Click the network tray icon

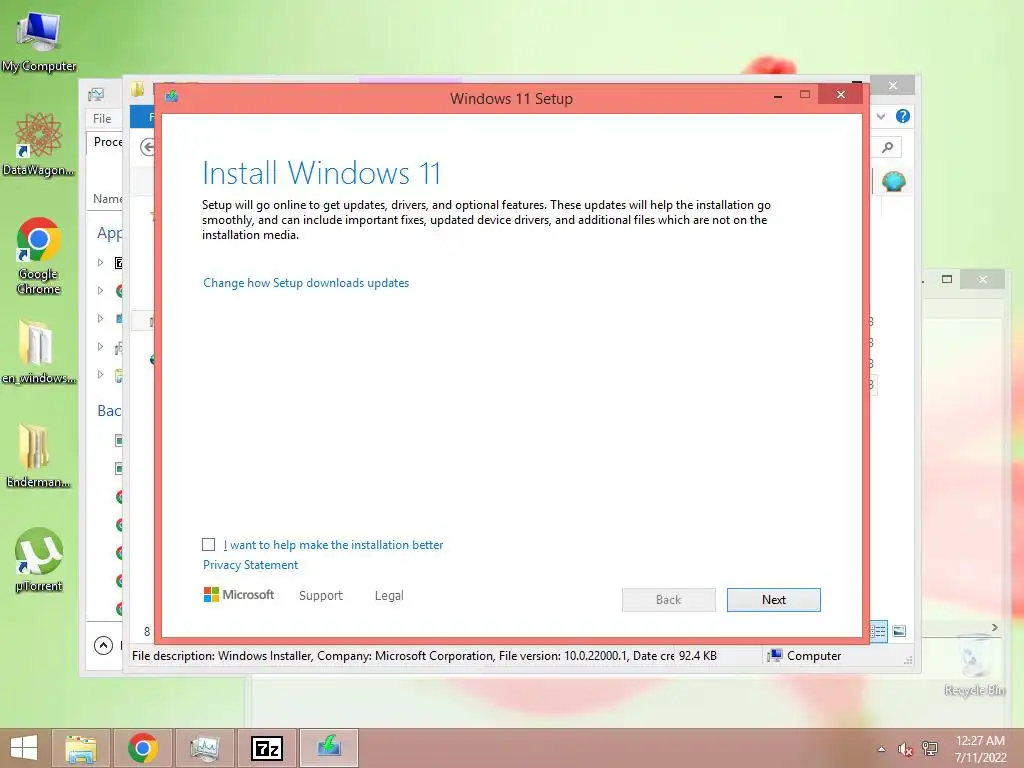tap(929, 749)
